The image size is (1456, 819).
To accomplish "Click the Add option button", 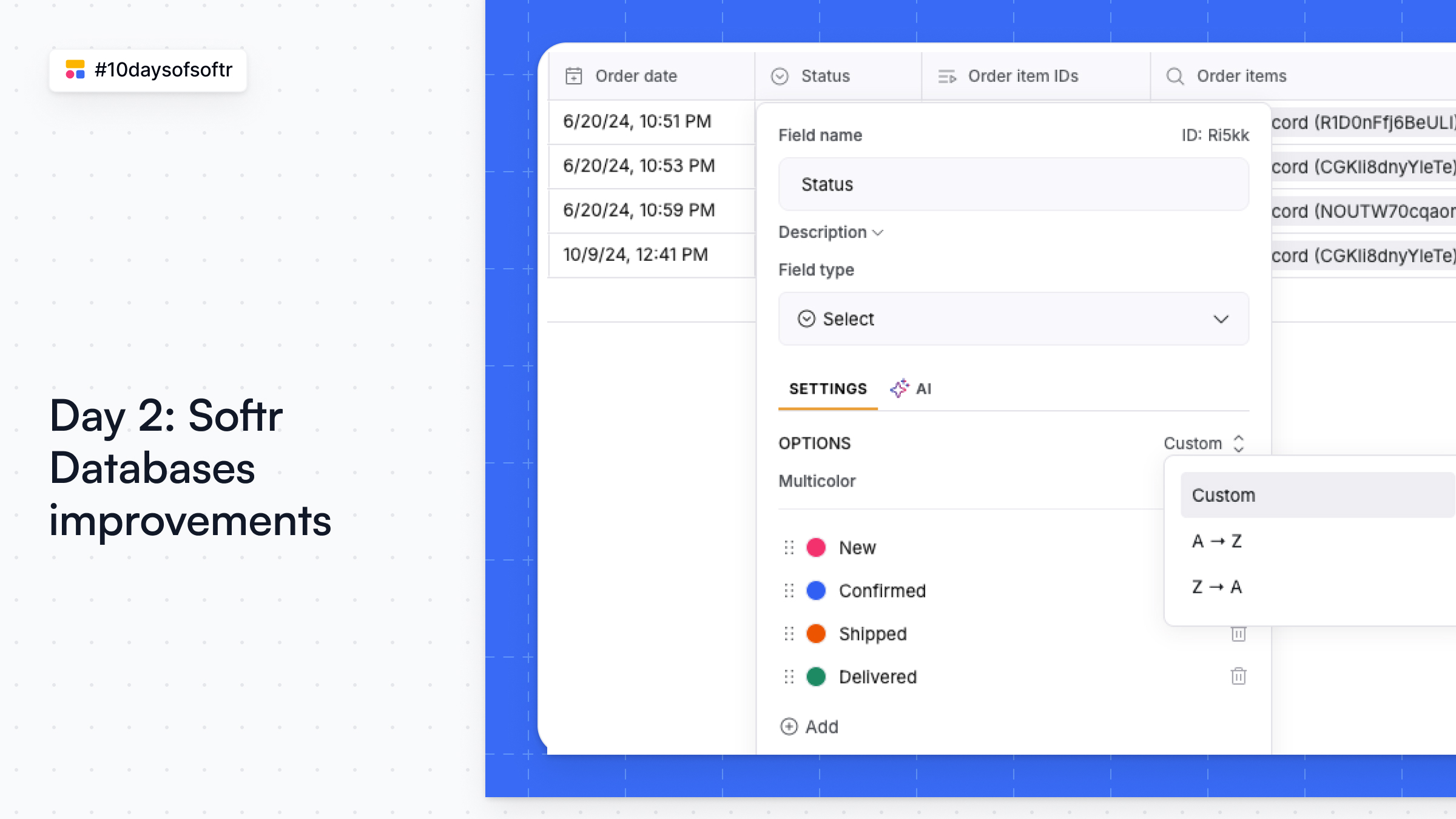I will [x=809, y=726].
